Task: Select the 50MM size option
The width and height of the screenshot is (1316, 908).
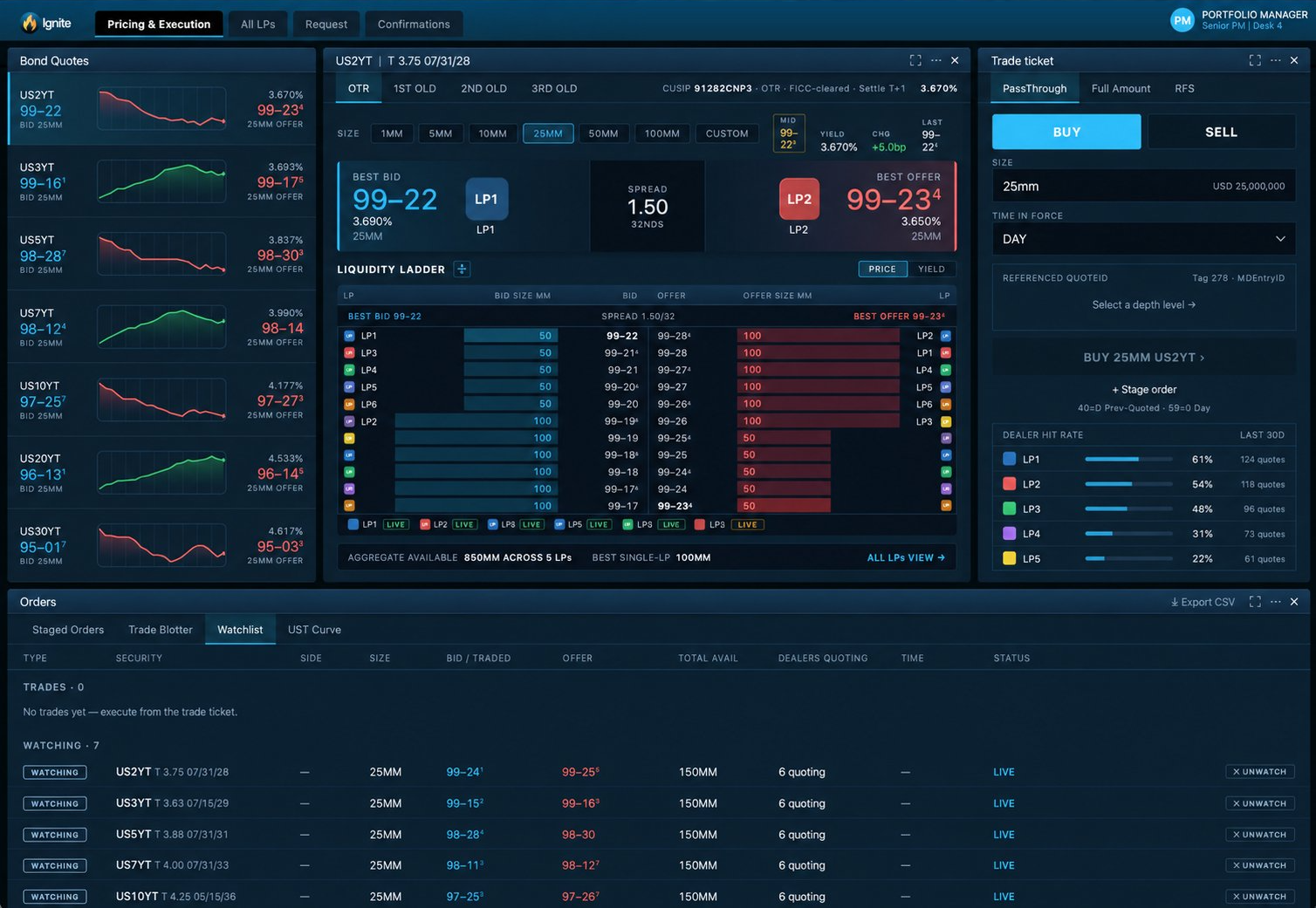Action: pyautogui.click(x=603, y=133)
